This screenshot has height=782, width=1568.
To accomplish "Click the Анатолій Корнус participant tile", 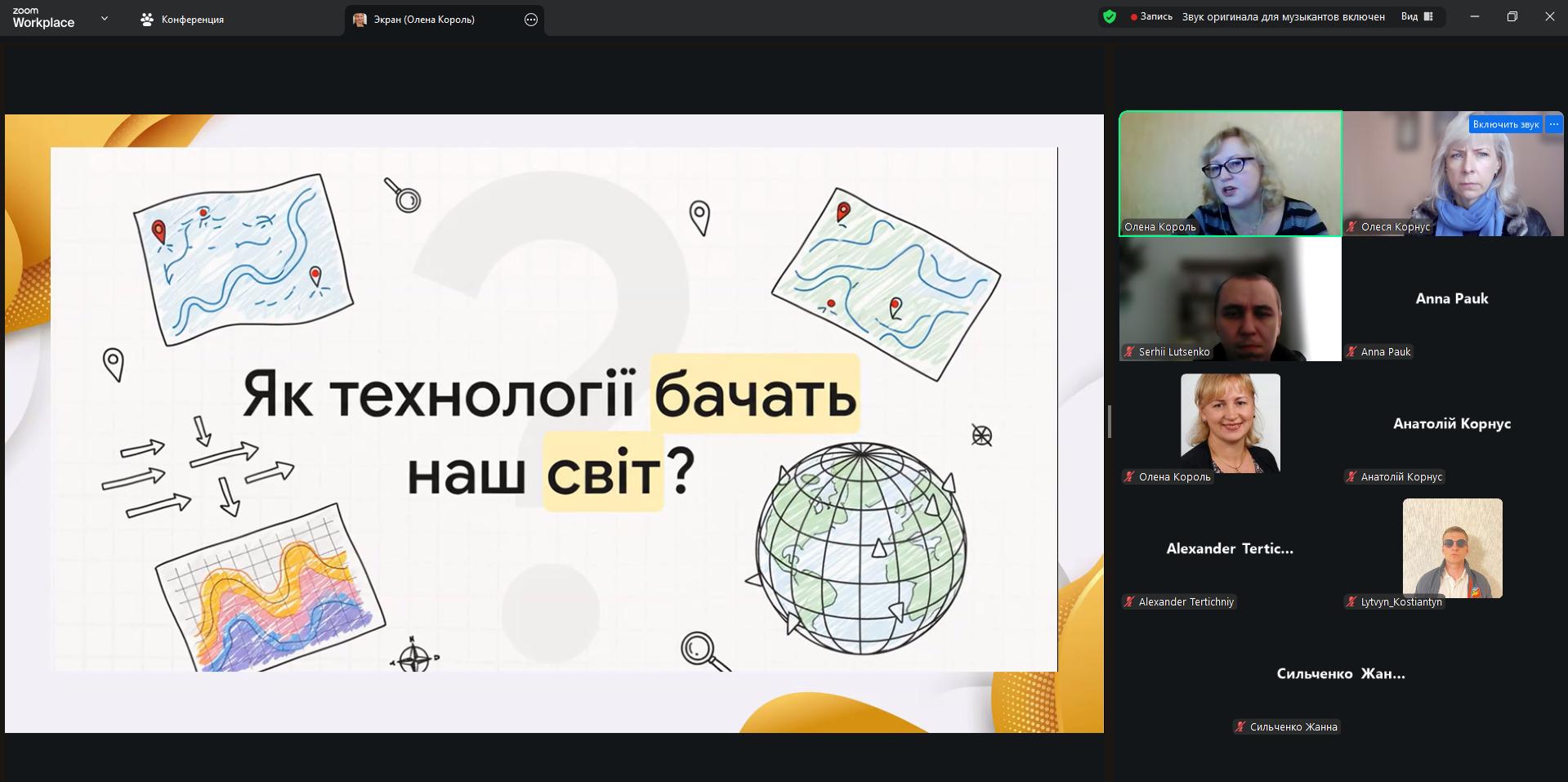I will tap(1452, 423).
